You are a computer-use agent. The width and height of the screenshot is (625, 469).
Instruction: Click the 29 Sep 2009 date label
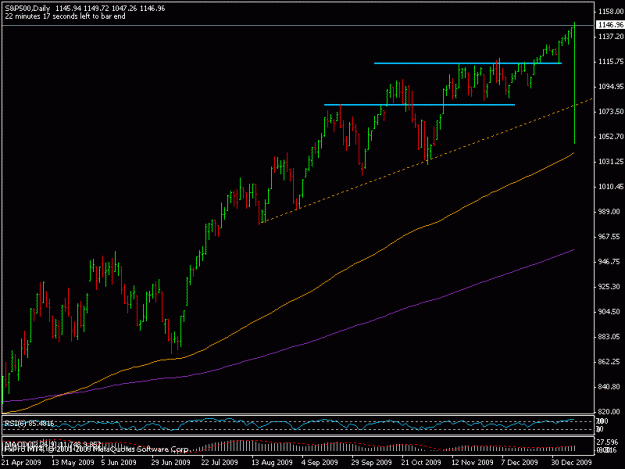click(371, 462)
